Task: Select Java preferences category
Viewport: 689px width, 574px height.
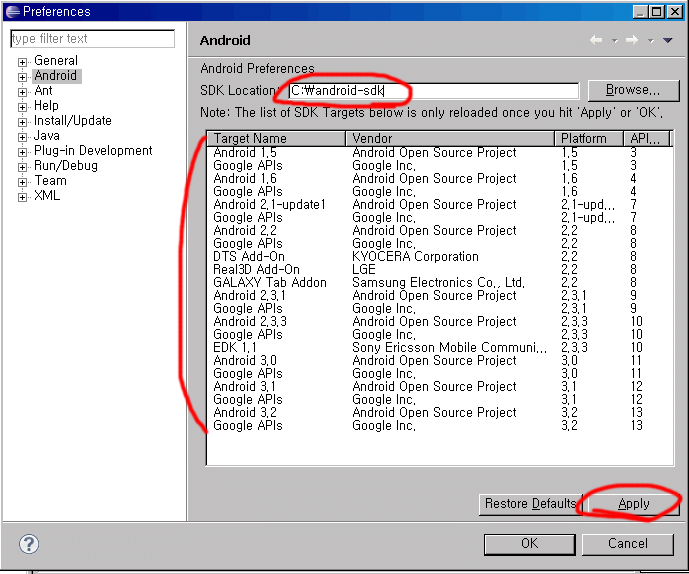Action: click(x=47, y=135)
